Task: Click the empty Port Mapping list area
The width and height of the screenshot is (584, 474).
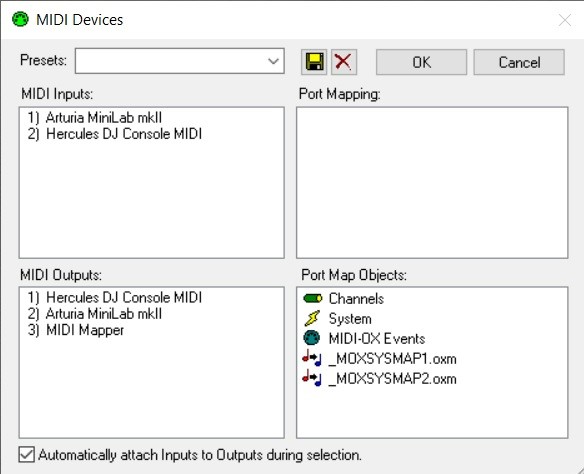Action: 432,182
